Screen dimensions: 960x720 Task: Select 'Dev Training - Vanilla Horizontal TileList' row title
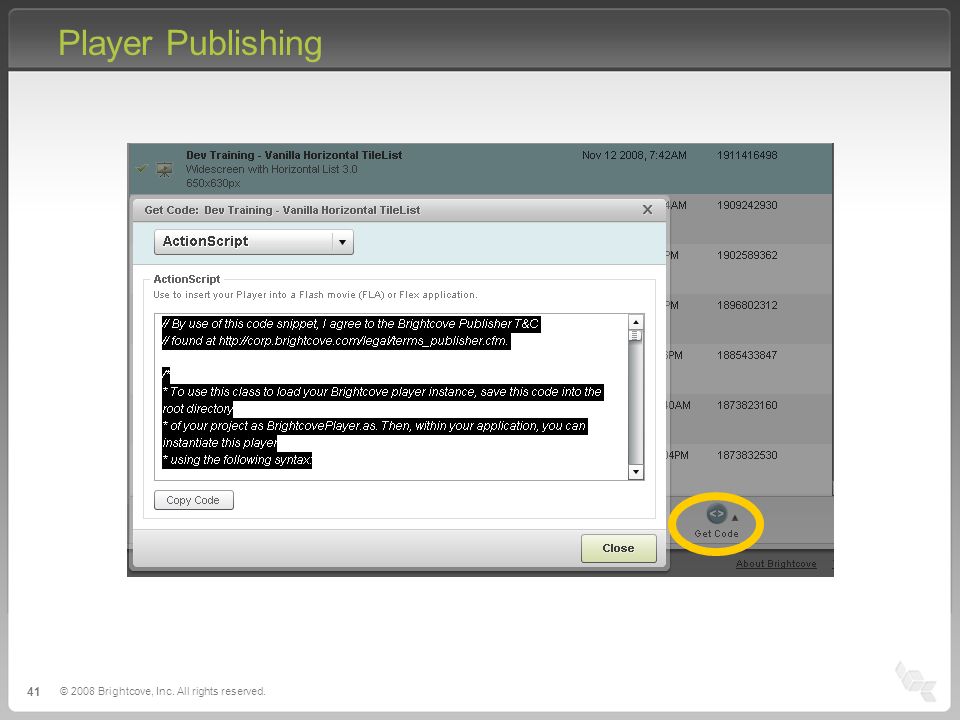click(x=294, y=156)
